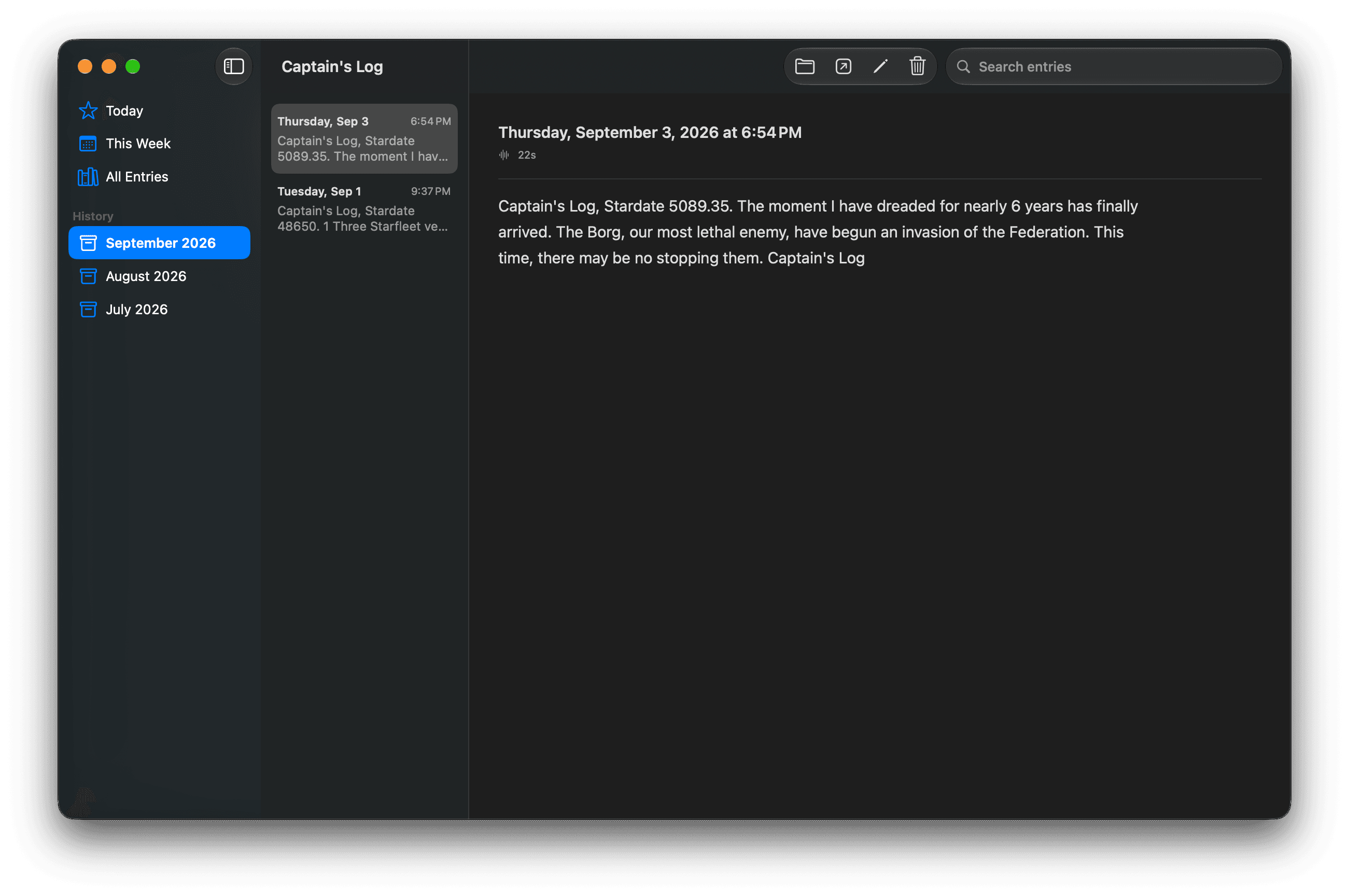Image resolution: width=1349 pixels, height=896 pixels.
Task: Select August 2026 in History
Action: pyautogui.click(x=159, y=276)
